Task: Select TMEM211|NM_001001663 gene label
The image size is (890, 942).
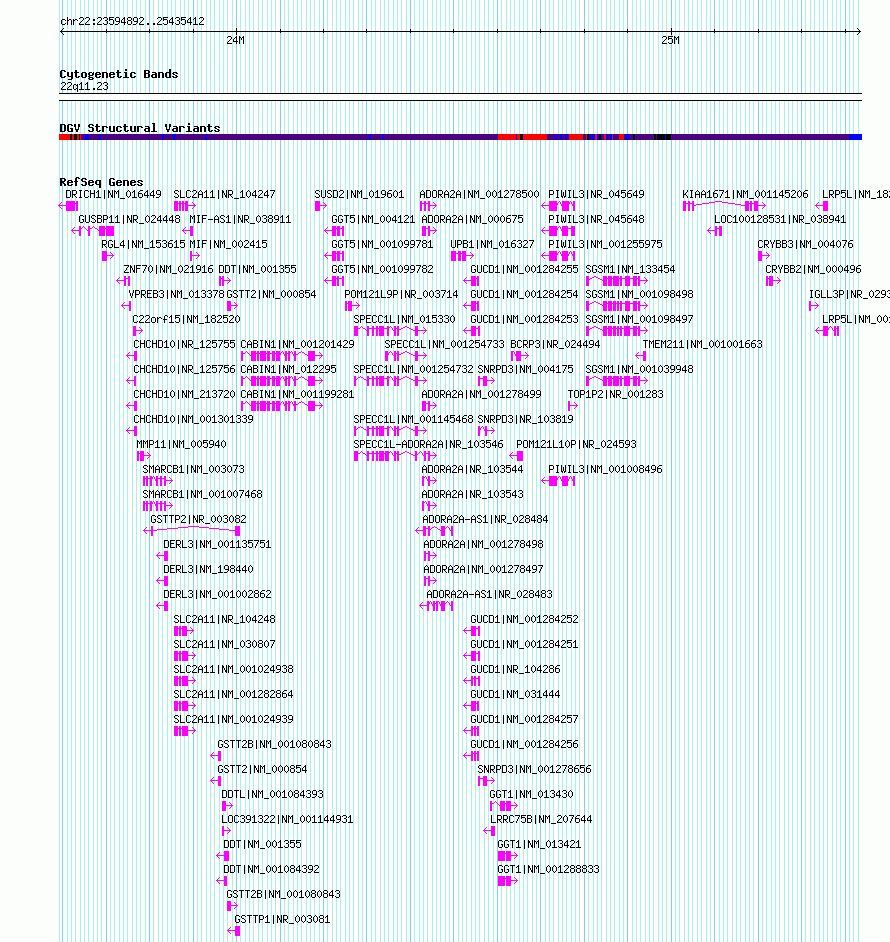Action: point(702,345)
